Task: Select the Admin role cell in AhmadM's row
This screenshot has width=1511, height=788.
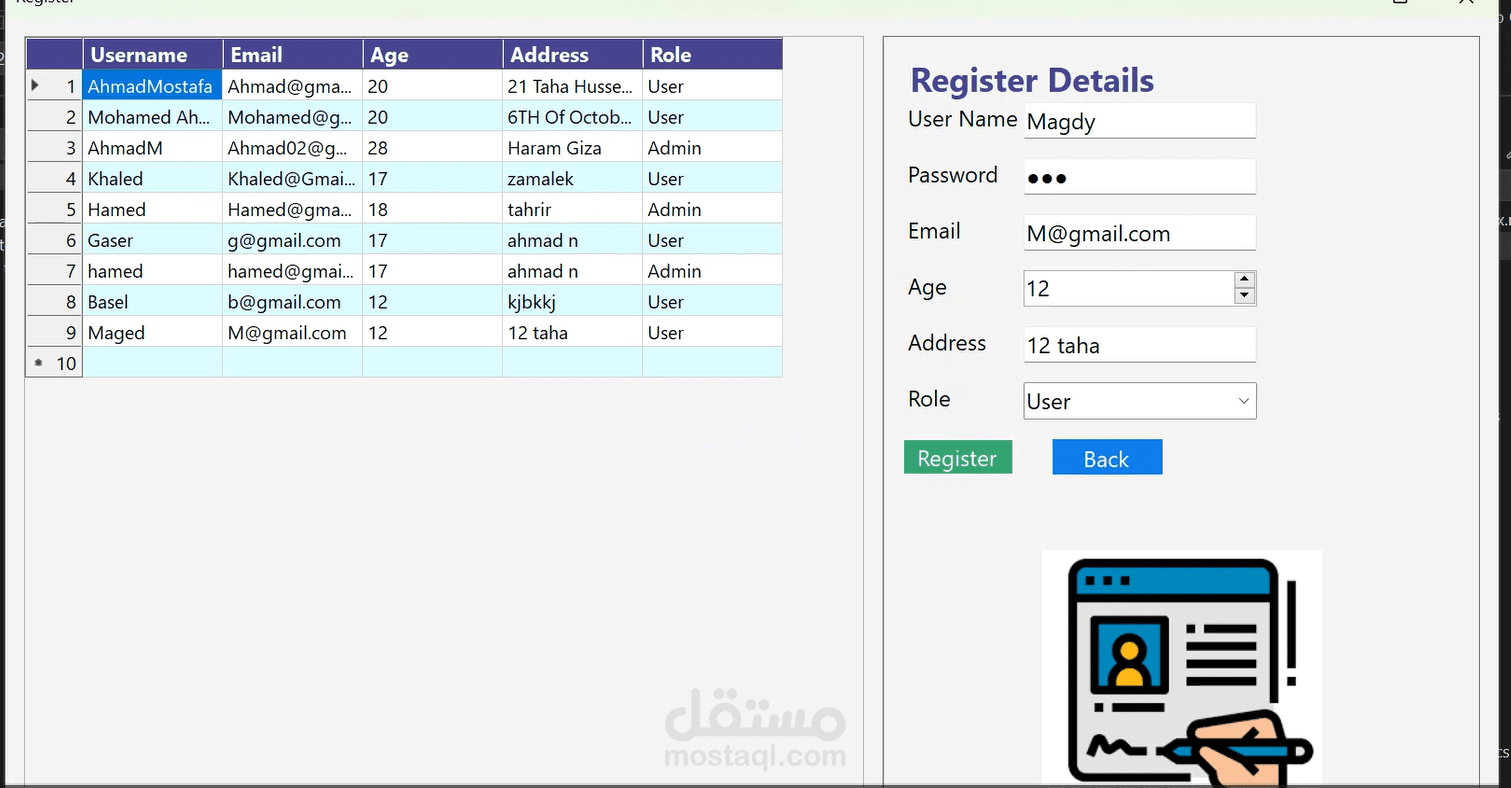Action: click(712, 148)
